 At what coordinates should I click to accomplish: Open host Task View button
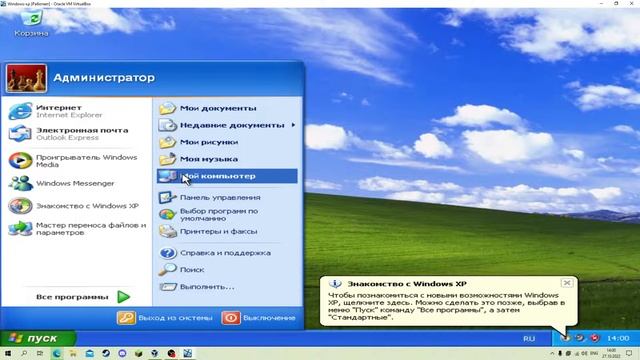[40, 353]
